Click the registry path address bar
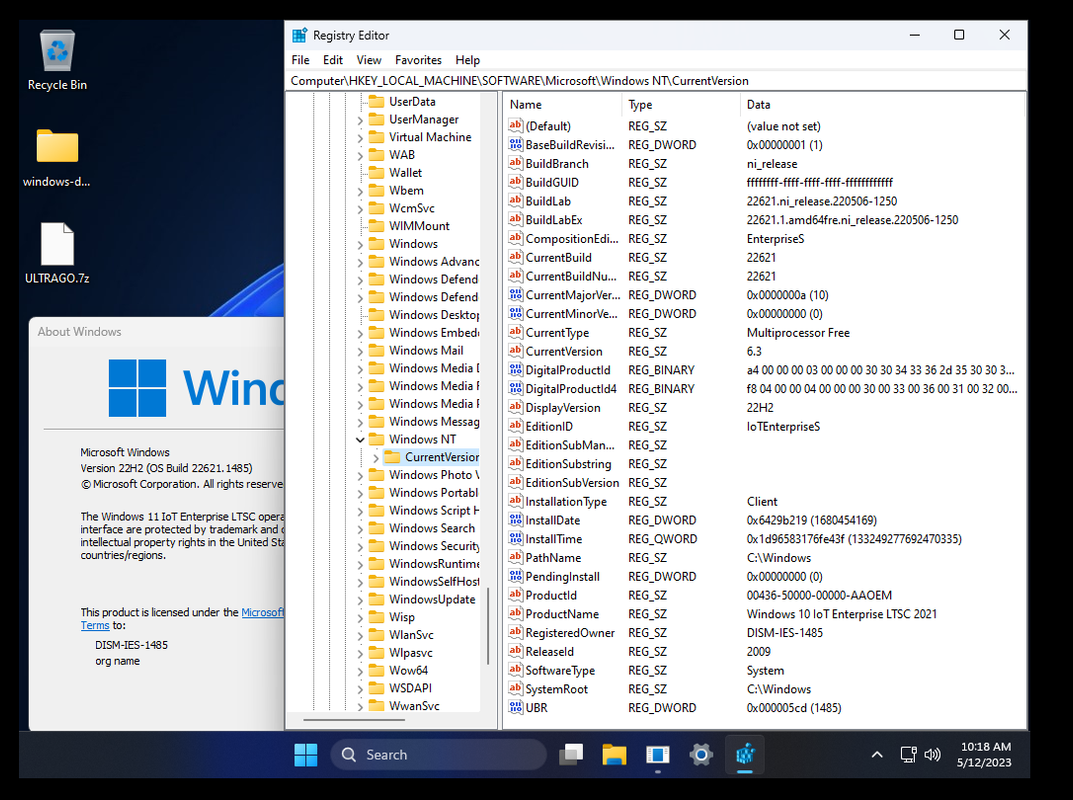 pos(657,81)
